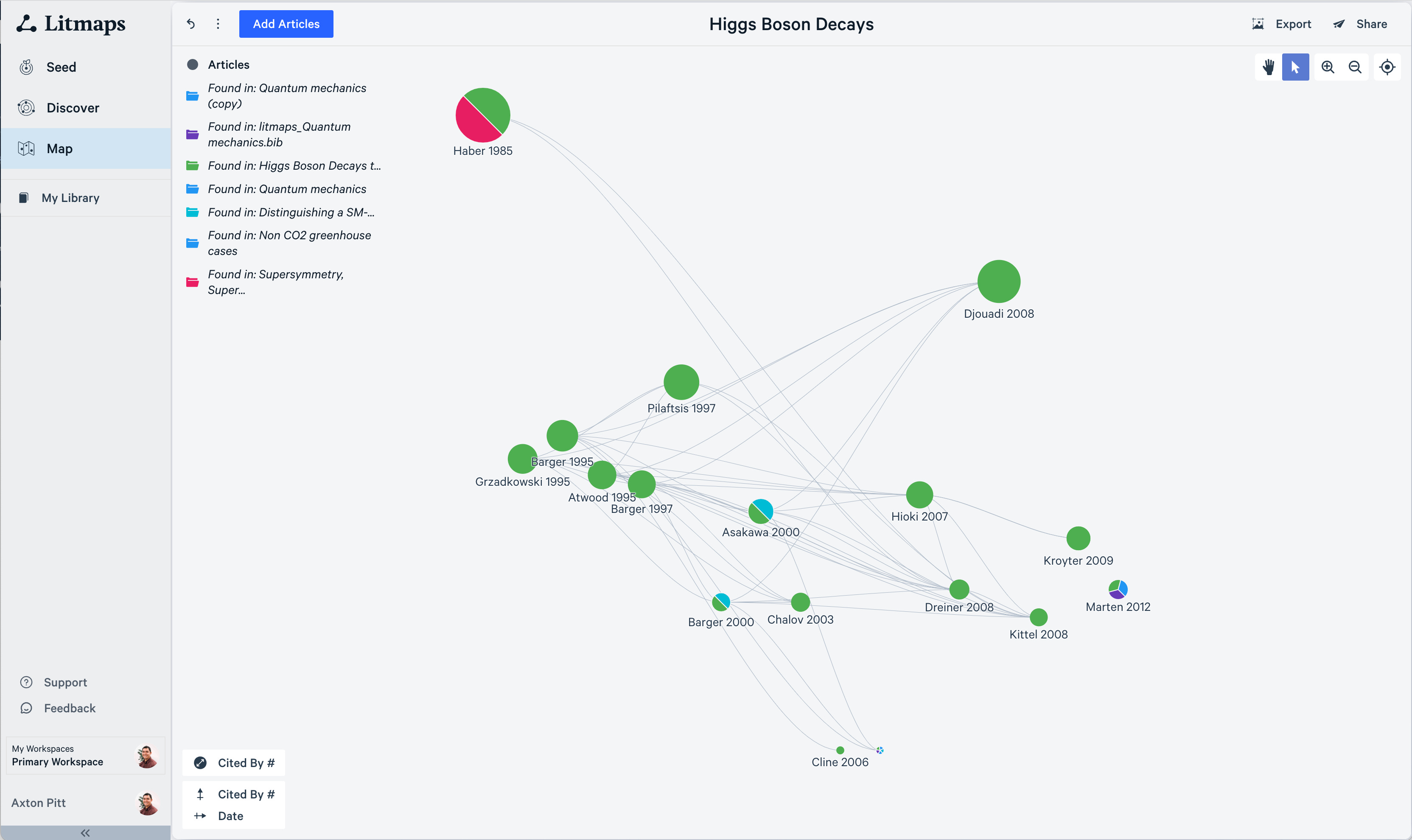Select the Asakawa 2000 node
The image size is (1412, 840).
tap(761, 511)
